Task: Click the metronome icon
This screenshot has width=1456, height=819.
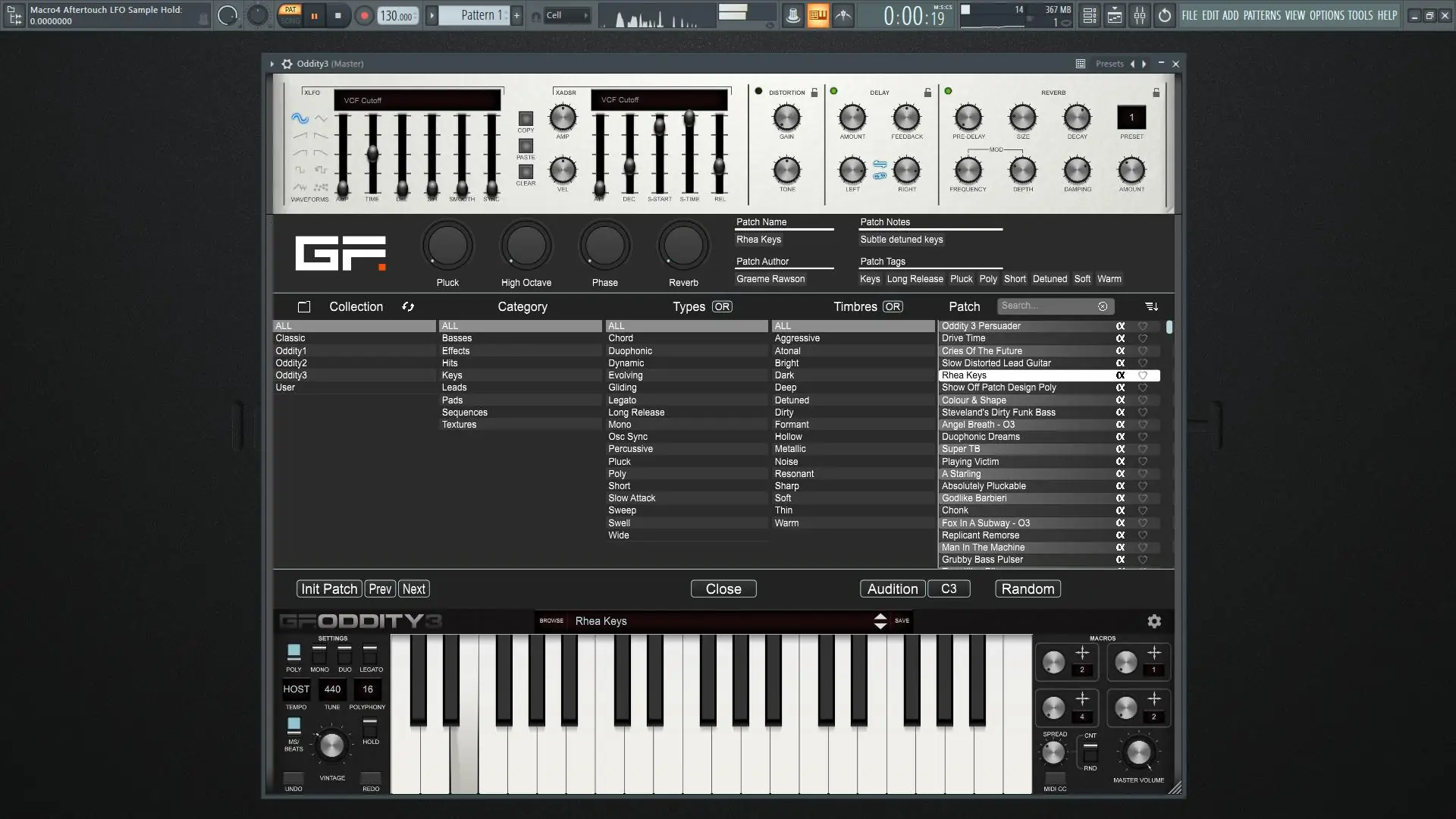Action: (x=792, y=15)
